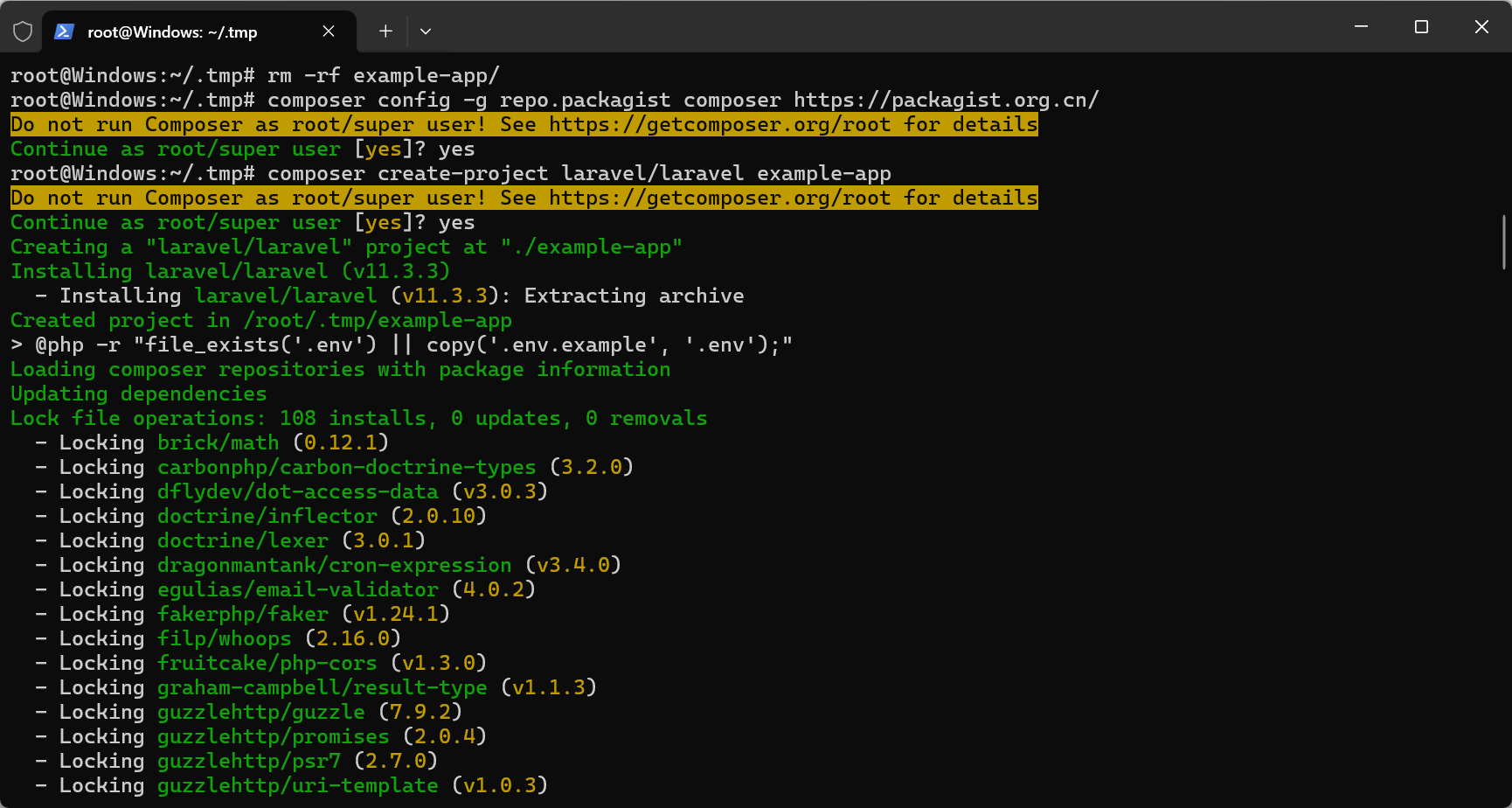Click the second getcomposer.org/root URL

(720, 198)
